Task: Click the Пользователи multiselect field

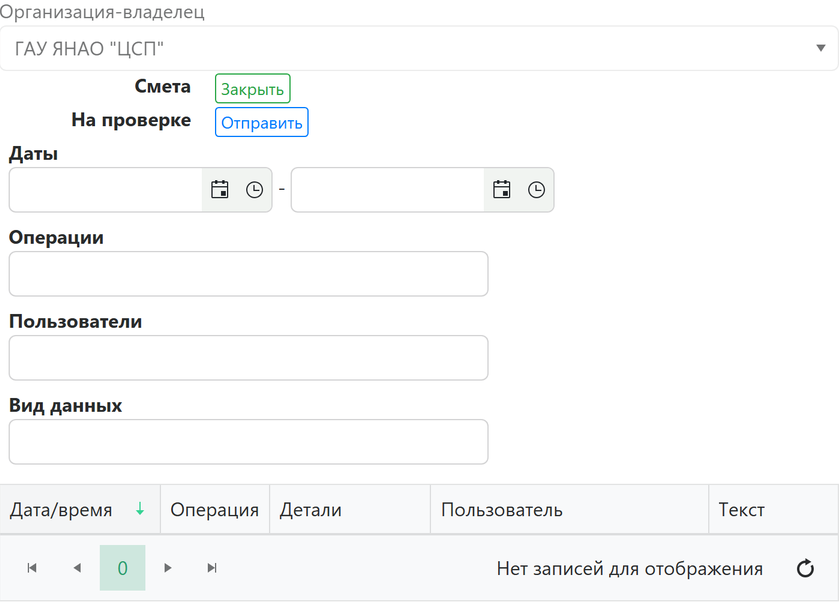Action: tap(248, 358)
